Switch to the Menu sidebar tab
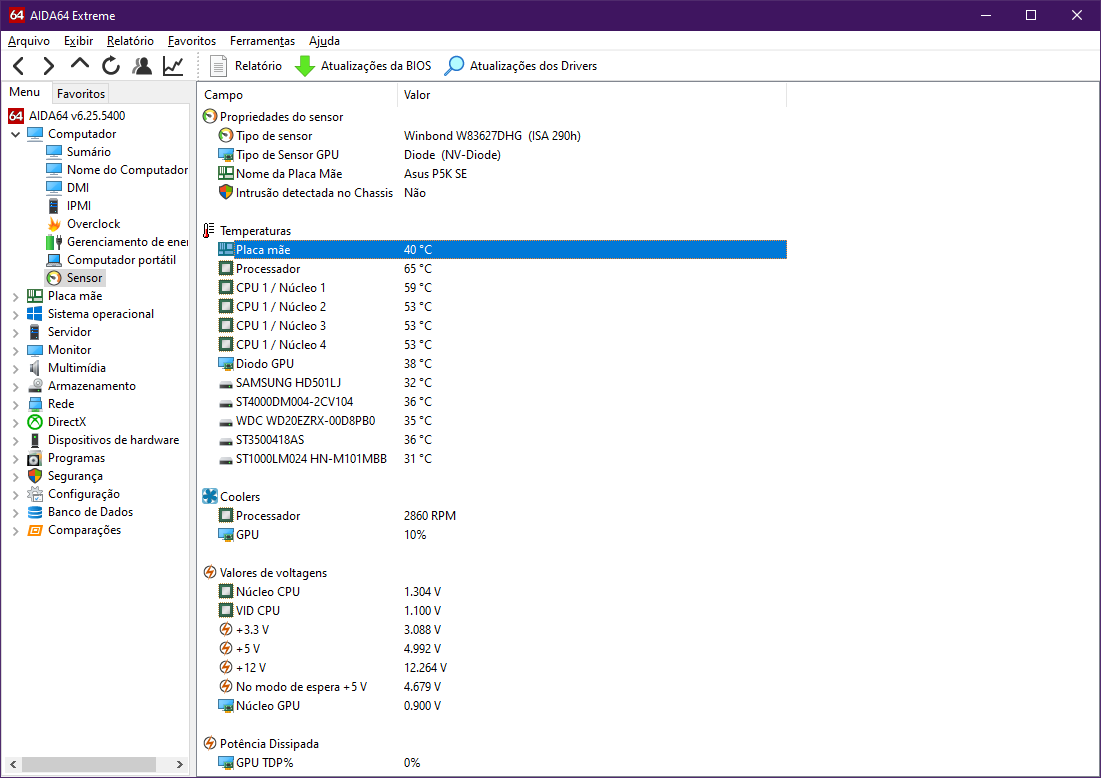This screenshot has height=778, width=1101. 25,92
